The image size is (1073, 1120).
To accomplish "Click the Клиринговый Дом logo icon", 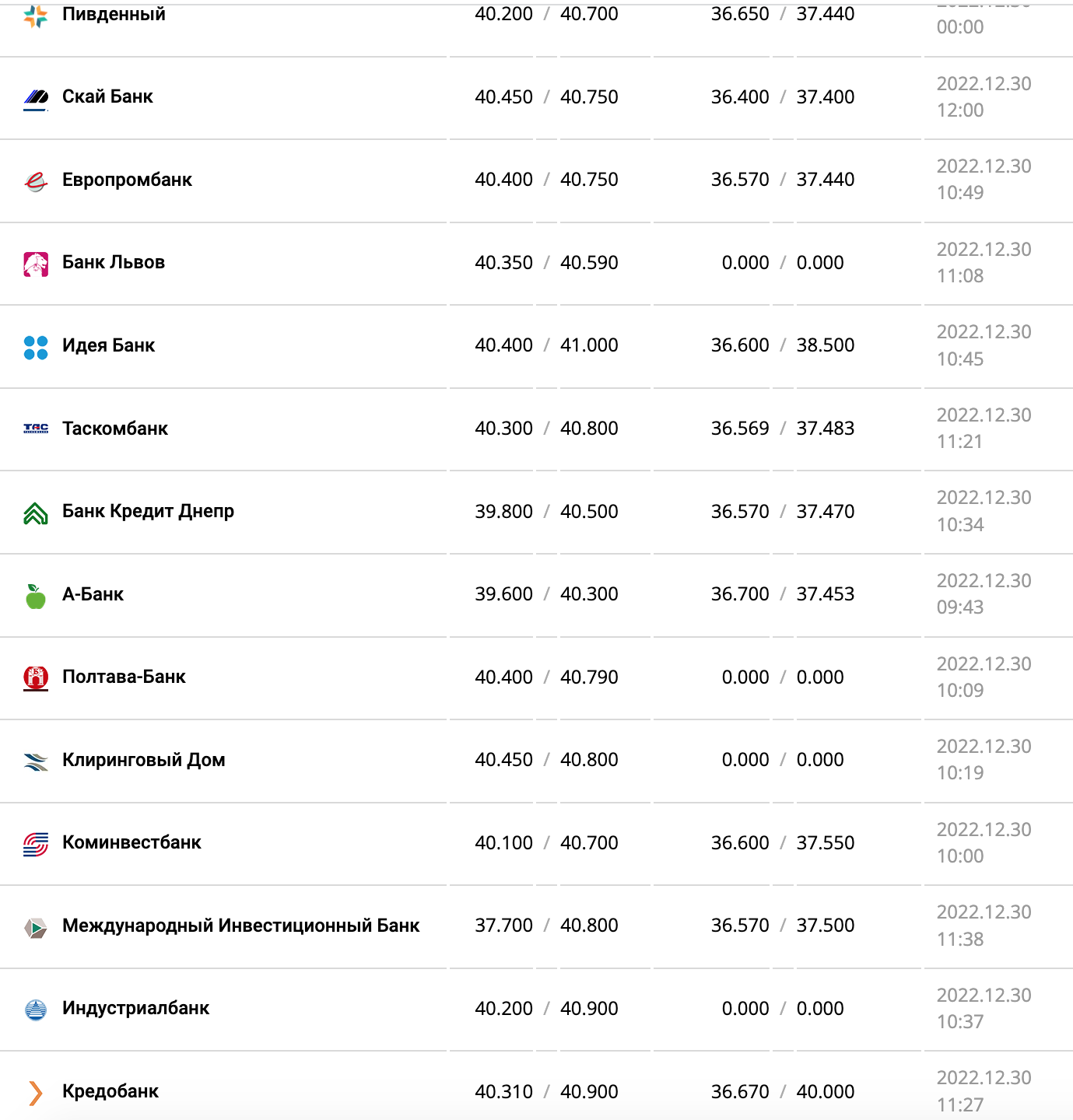I will tap(36, 761).
